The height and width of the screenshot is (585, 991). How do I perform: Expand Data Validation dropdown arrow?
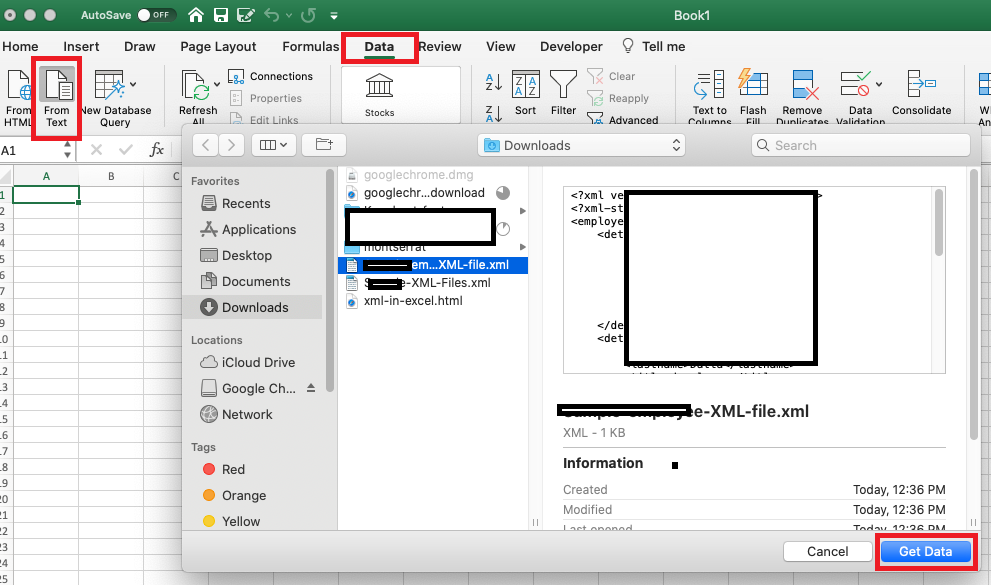(x=879, y=85)
